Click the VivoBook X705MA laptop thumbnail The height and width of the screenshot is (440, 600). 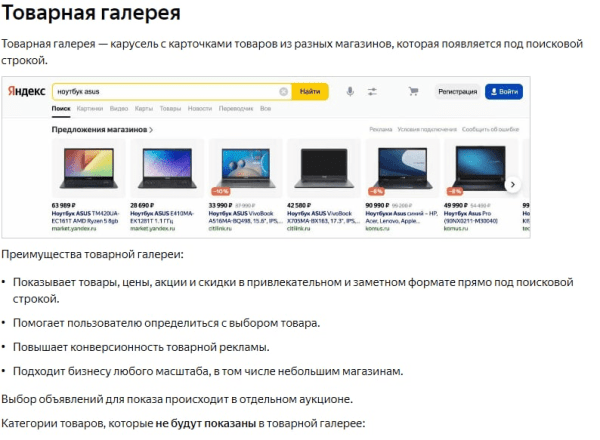[x=324, y=168]
